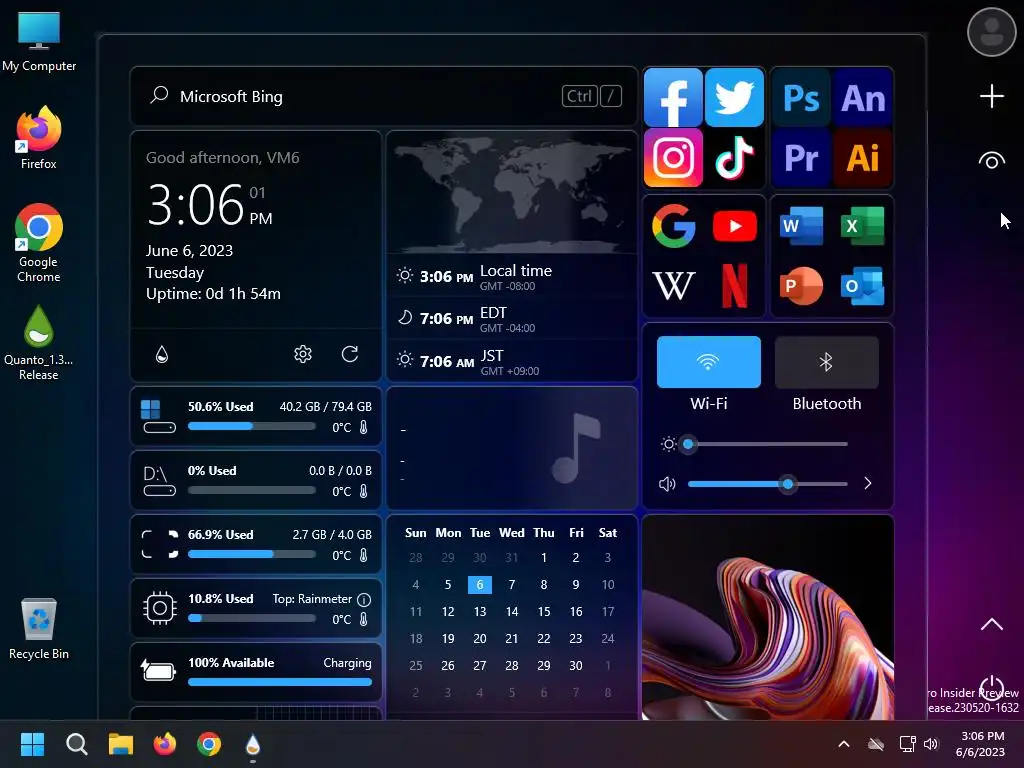Click the JST time zone row
Viewport: 1024px width, 768px height.
click(512, 361)
